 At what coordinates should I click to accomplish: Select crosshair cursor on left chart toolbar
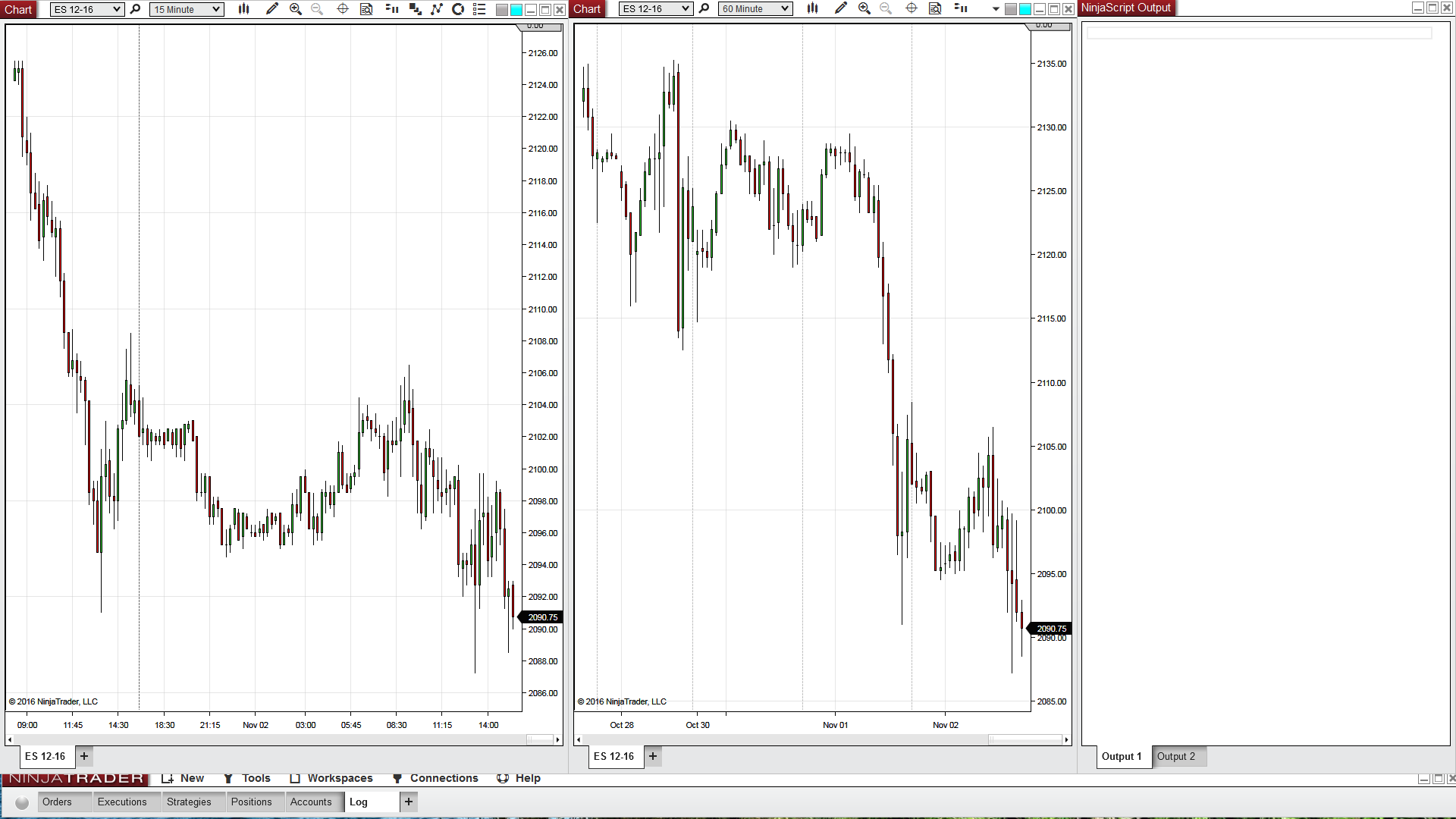(343, 9)
